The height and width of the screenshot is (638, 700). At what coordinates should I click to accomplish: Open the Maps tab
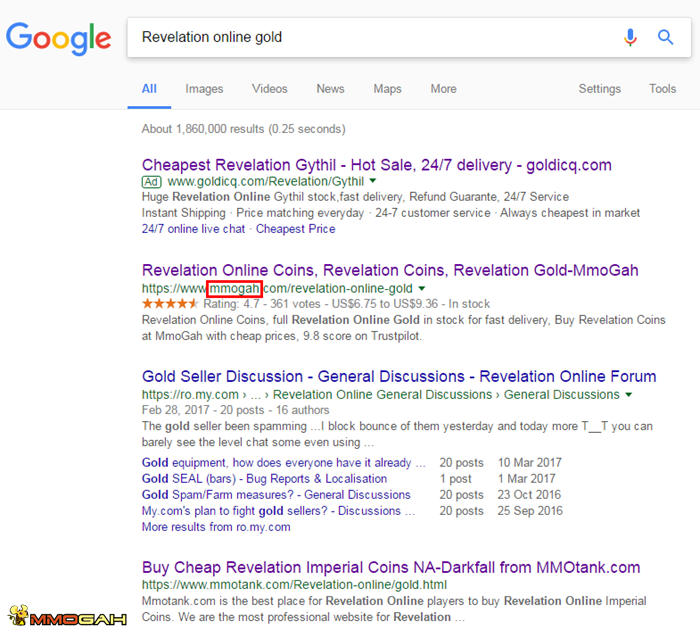388,89
